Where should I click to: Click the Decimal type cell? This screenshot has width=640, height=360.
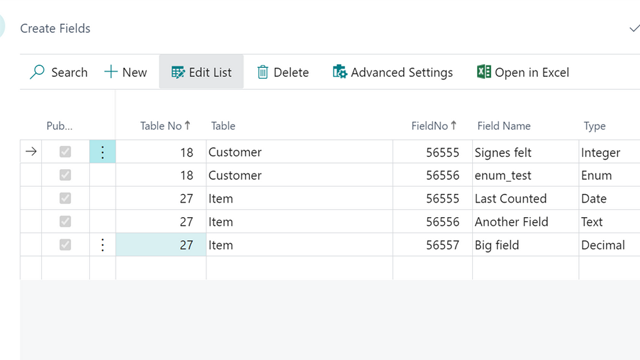pyautogui.click(x=609, y=245)
